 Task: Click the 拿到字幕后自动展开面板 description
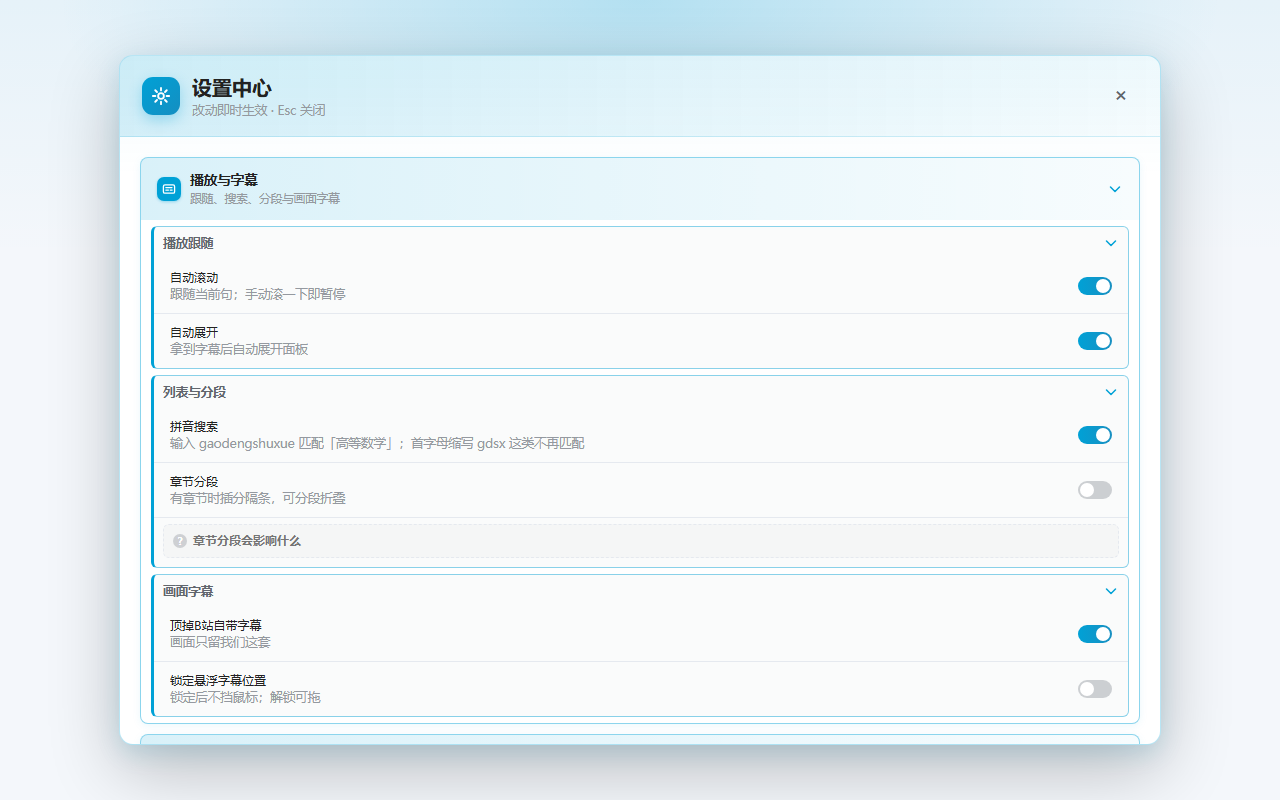pyautogui.click(x=239, y=349)
